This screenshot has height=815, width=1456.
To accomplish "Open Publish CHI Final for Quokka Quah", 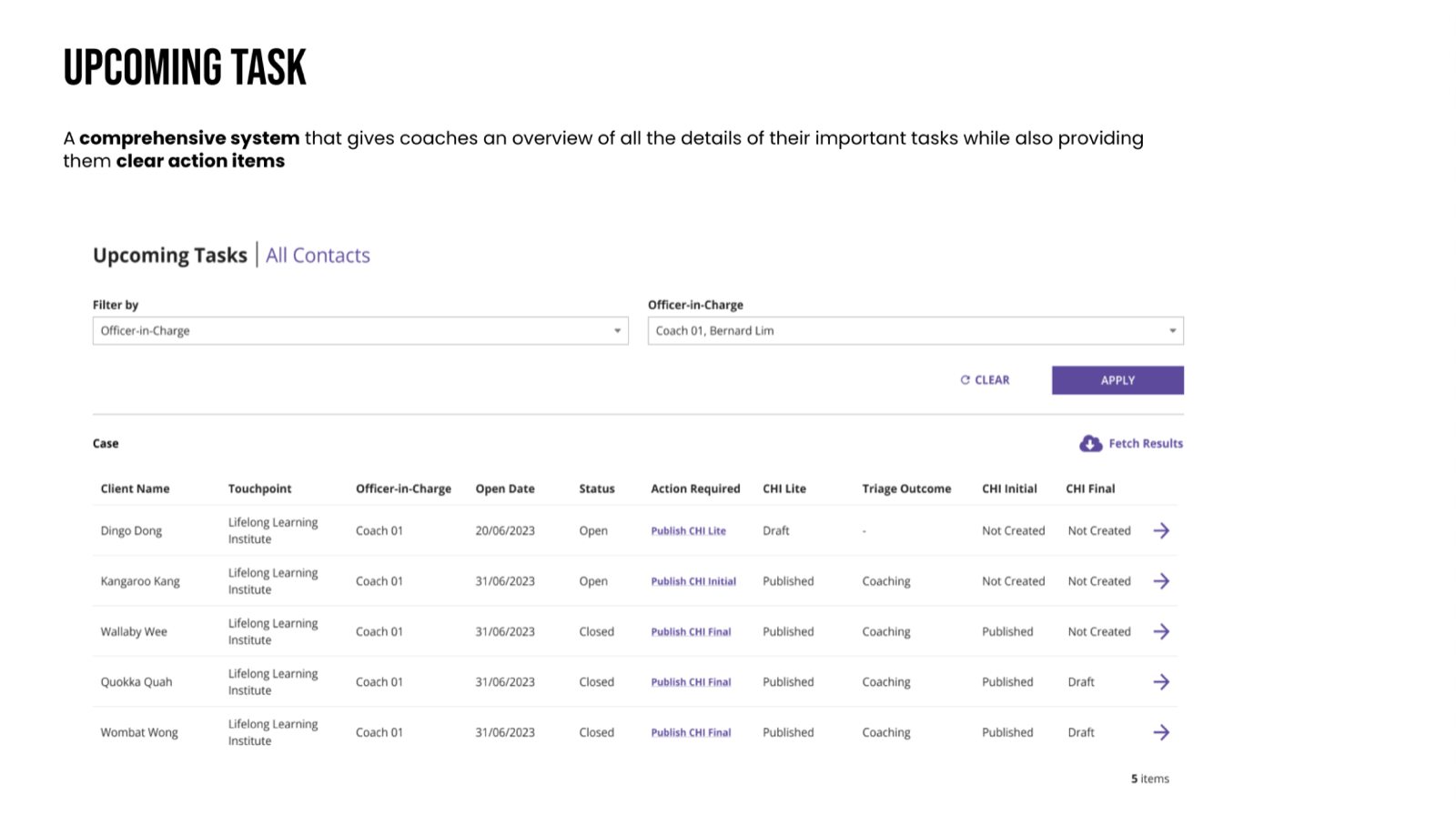I will tap(691, 682).
